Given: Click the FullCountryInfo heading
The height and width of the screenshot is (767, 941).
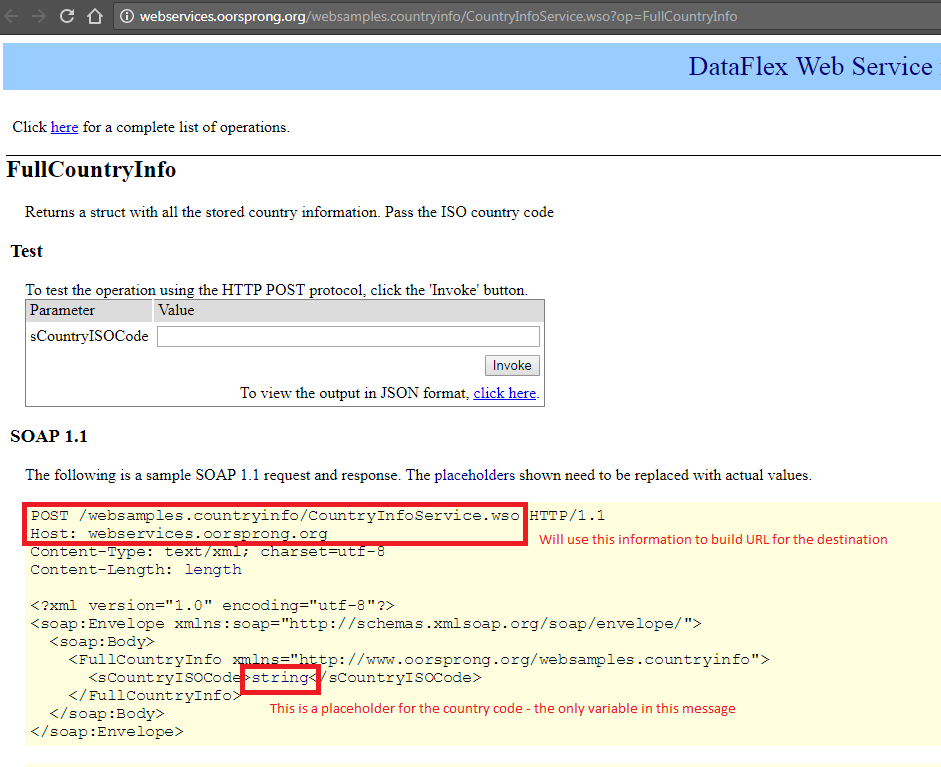Looking at the screenshot, I should click(x=91, y=170).
